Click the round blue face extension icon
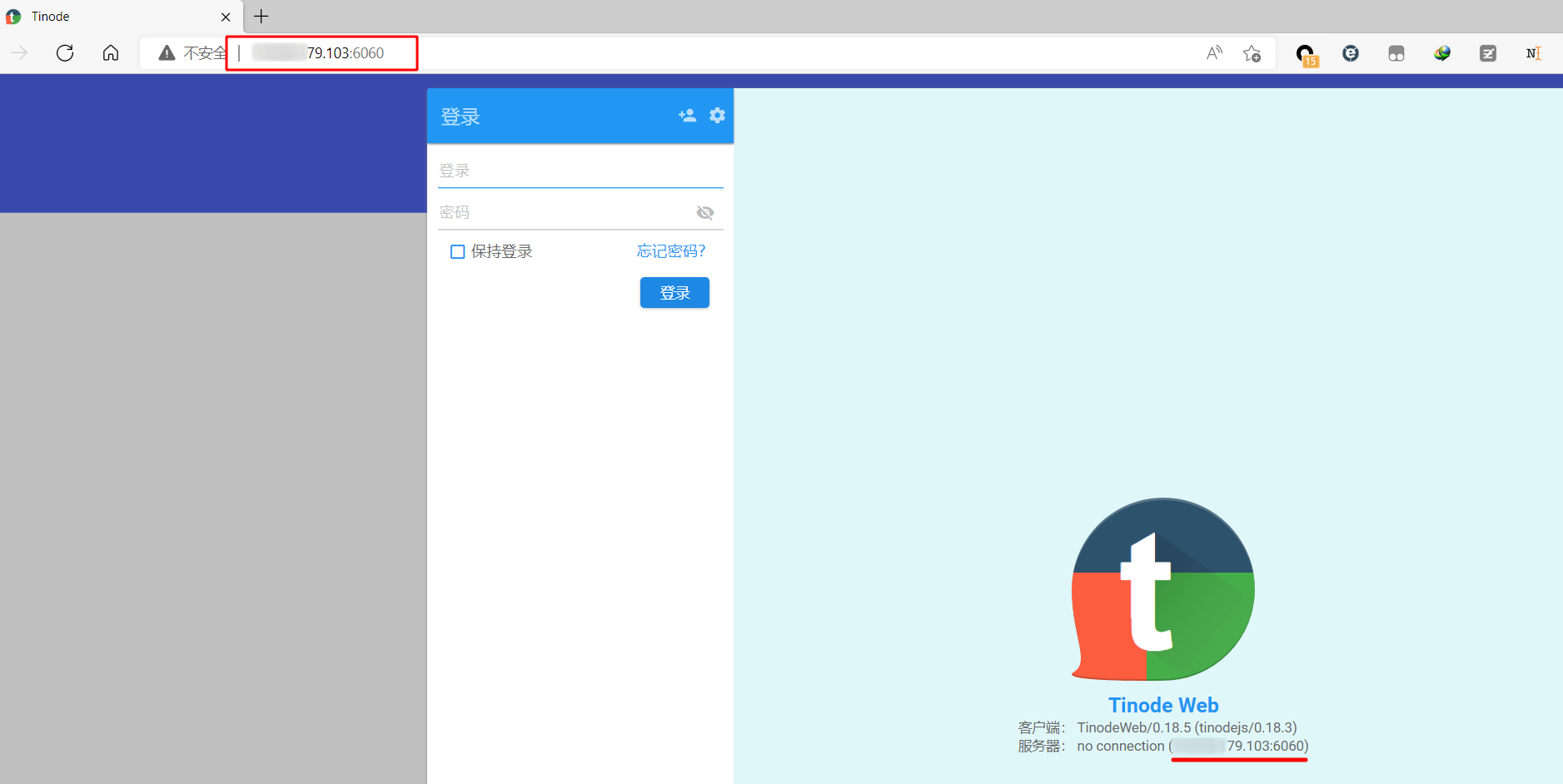1563x784 pixels. click(1351, 53)
